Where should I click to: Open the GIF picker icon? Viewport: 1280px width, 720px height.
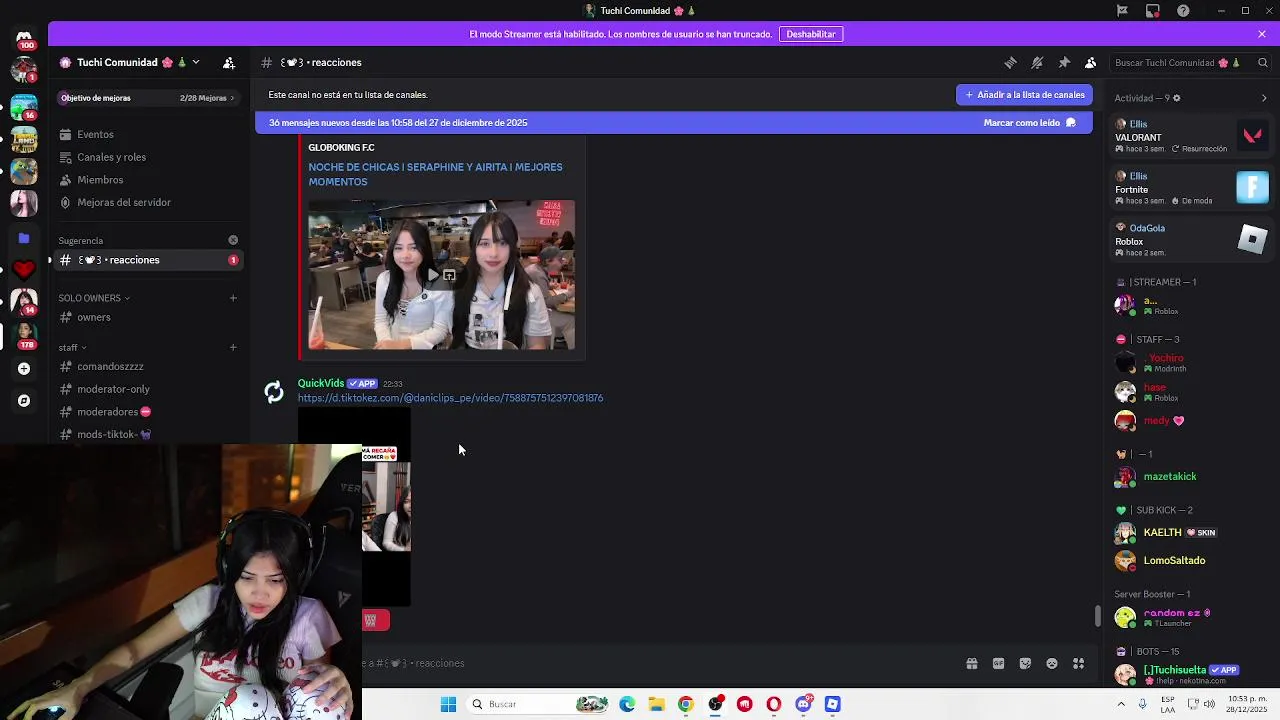pyautogui.click(x=998, y=663)
